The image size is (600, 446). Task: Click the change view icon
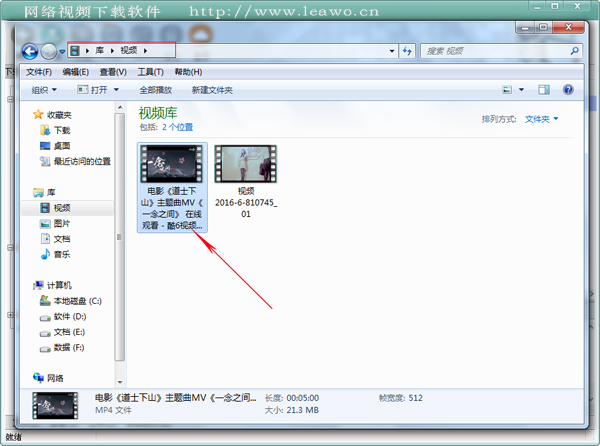pos(507,90)
